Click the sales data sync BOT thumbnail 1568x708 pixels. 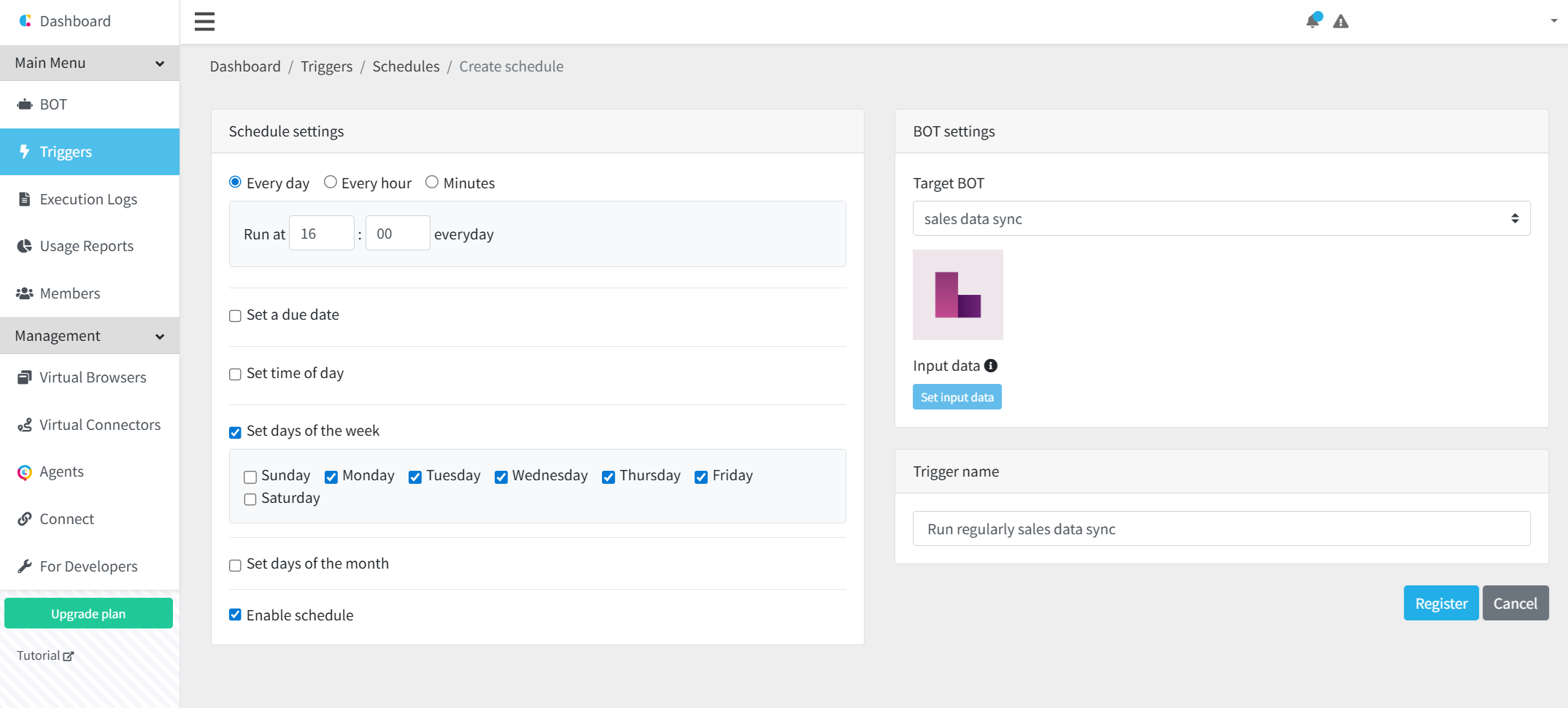click(x=958, y=295)
